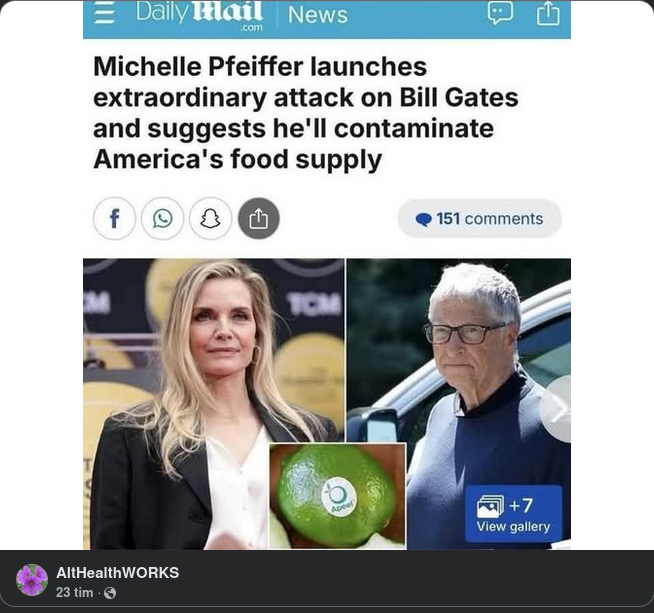Share article via Snapchat icon

(210, 219)
